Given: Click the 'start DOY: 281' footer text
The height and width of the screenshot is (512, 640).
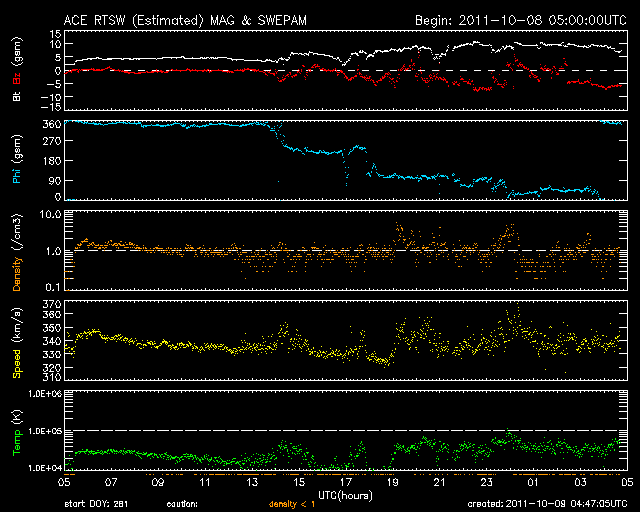Looking at the screenshot, I should (x=96, y=504).
